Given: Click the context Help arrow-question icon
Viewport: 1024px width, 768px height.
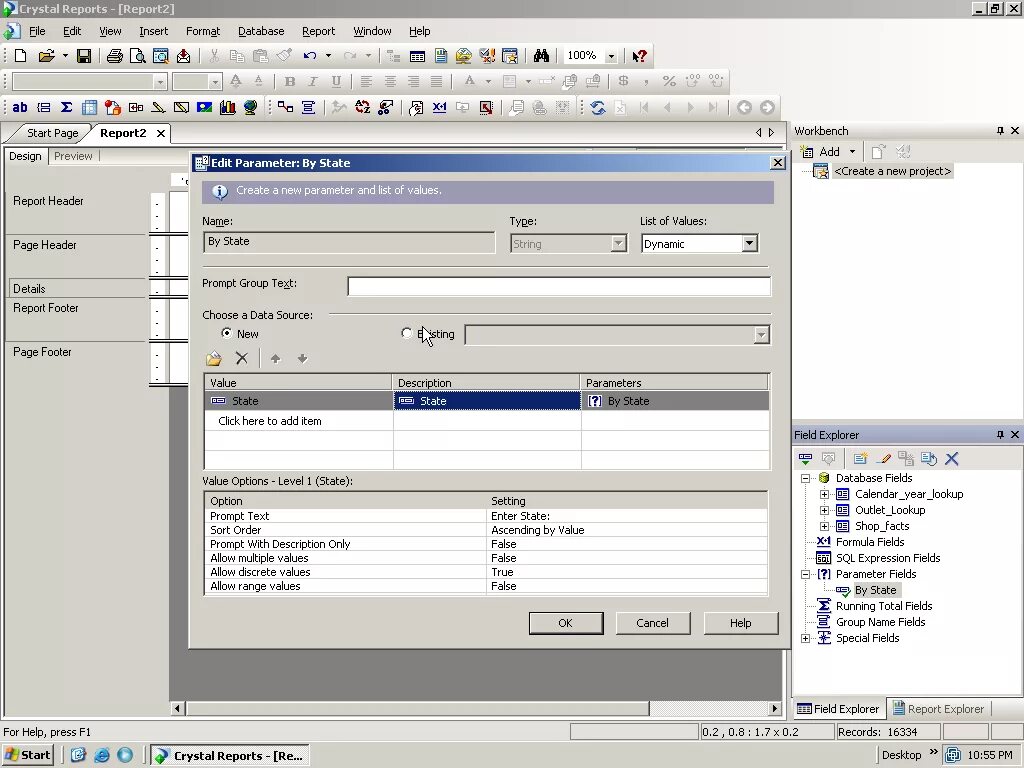Looking at the screenshot, I should pos(639,56).
